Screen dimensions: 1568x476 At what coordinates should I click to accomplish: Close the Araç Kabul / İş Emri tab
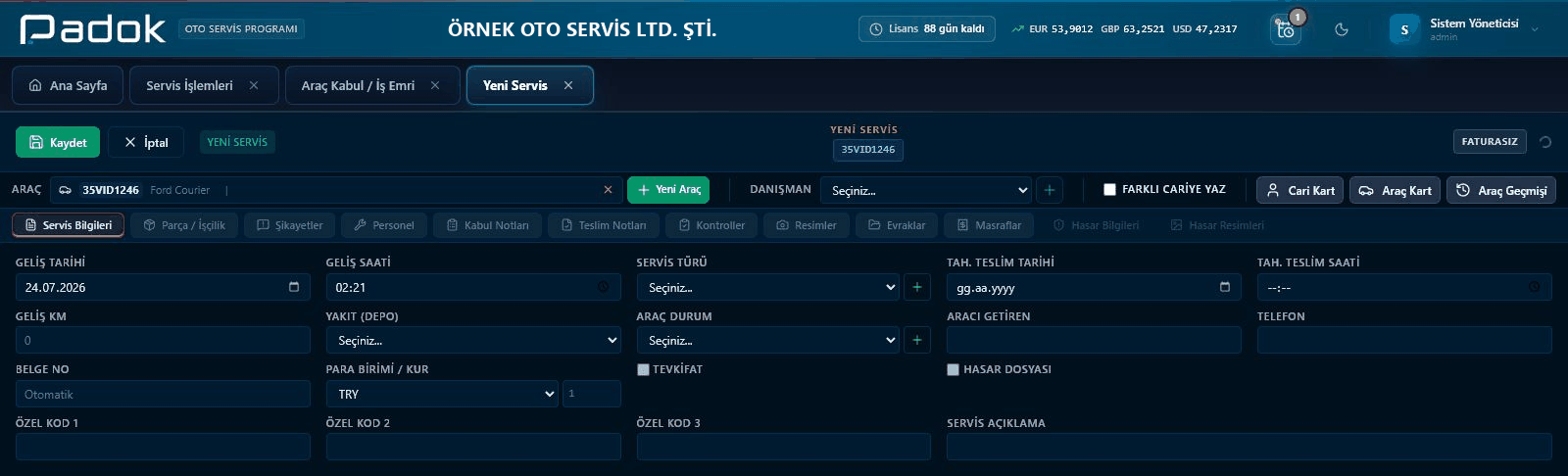click(435, 85)
